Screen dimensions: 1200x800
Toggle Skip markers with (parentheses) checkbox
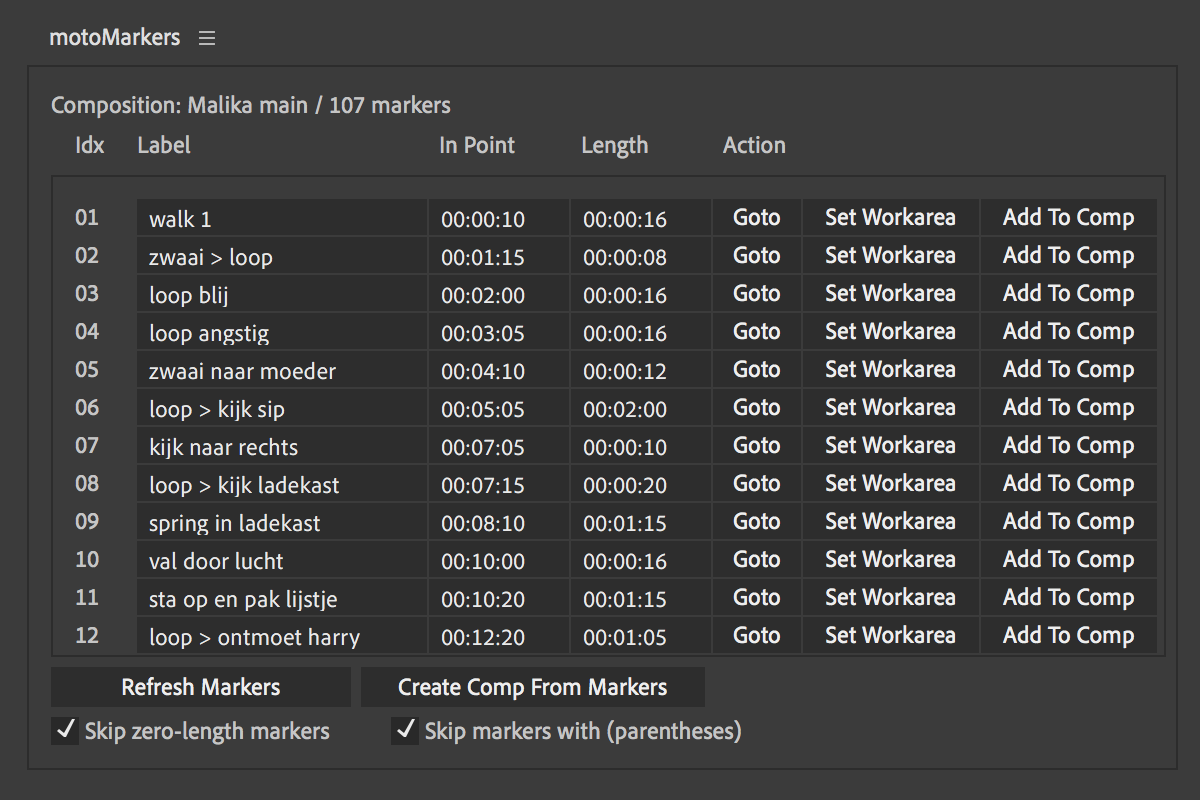tap(405, 731)
